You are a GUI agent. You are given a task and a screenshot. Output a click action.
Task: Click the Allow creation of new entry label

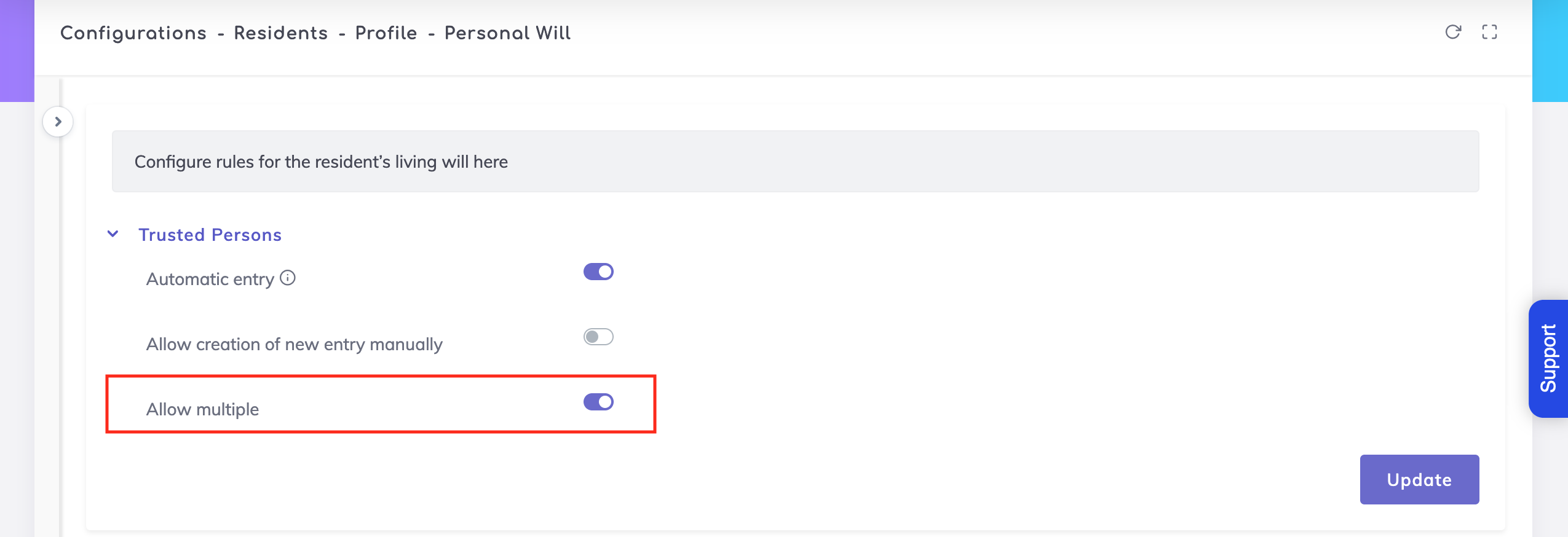pos(294,344)
